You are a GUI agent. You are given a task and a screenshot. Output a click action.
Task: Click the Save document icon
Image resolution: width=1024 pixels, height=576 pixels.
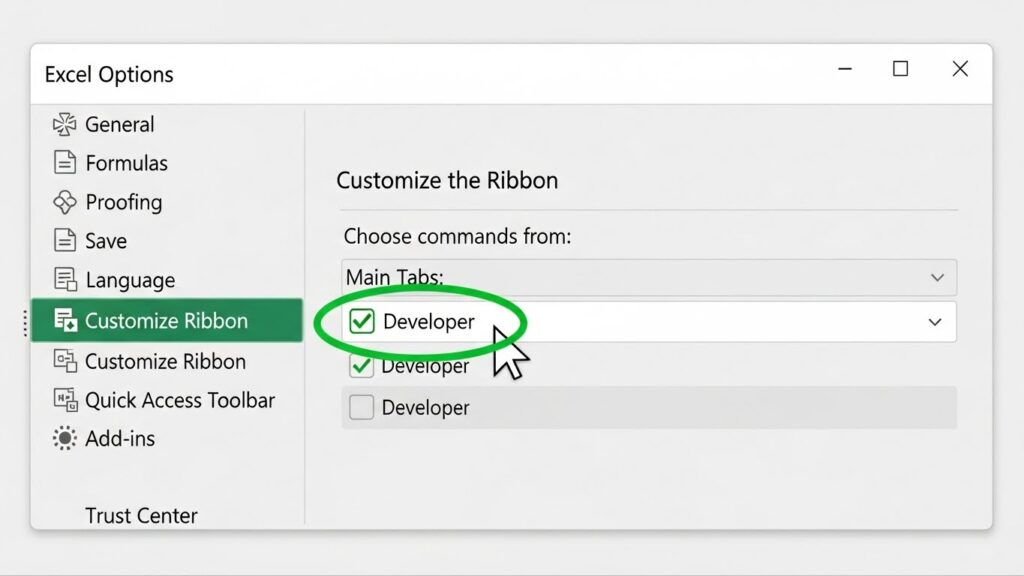coord(65,240)
